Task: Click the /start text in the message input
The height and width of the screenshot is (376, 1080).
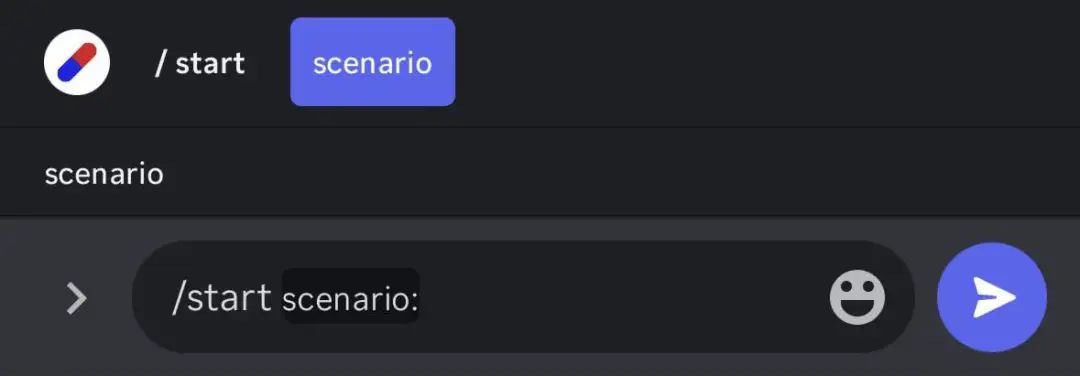Action: [x=222, y=297]
